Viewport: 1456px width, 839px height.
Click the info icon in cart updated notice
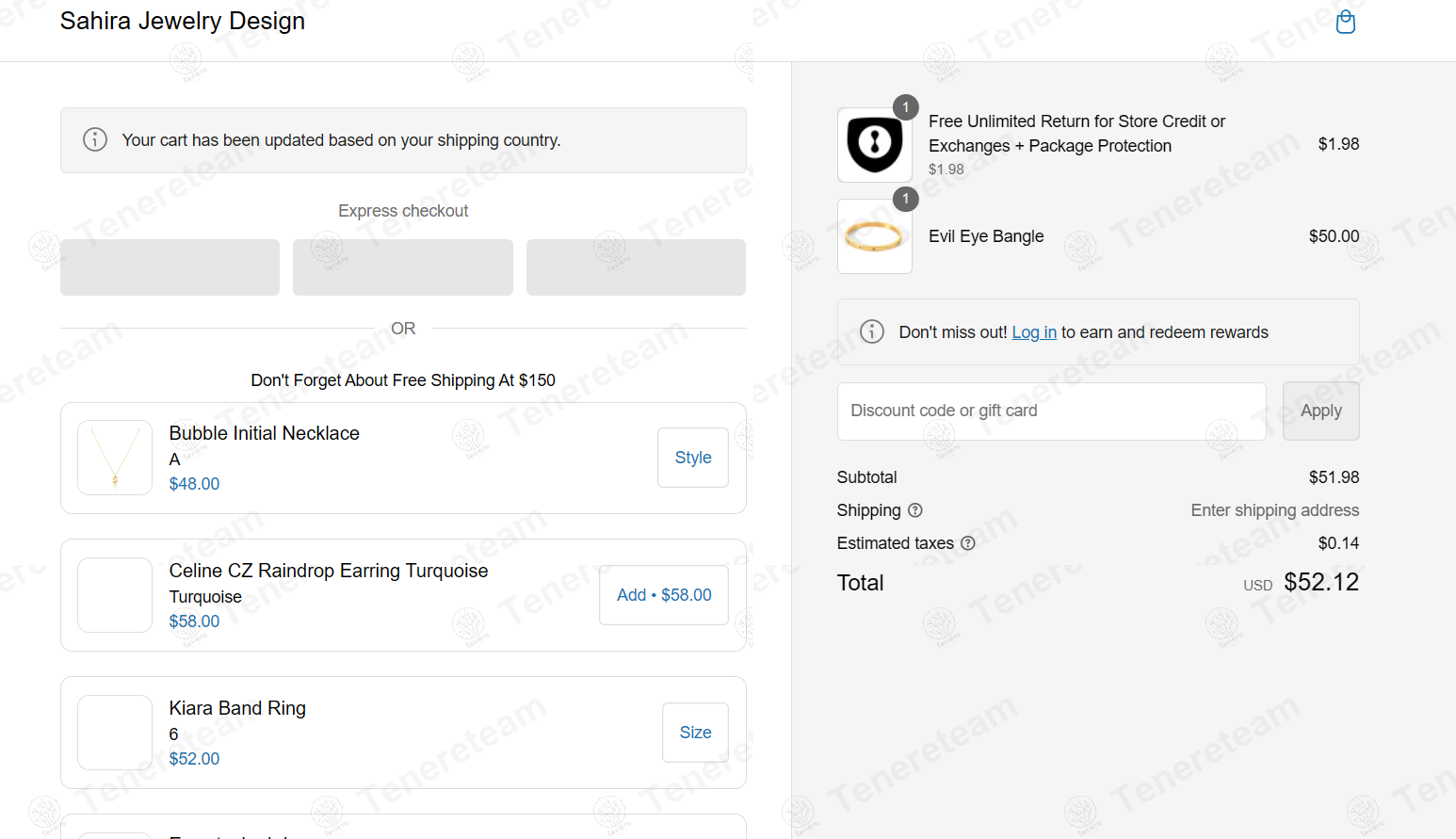(95, 139)
